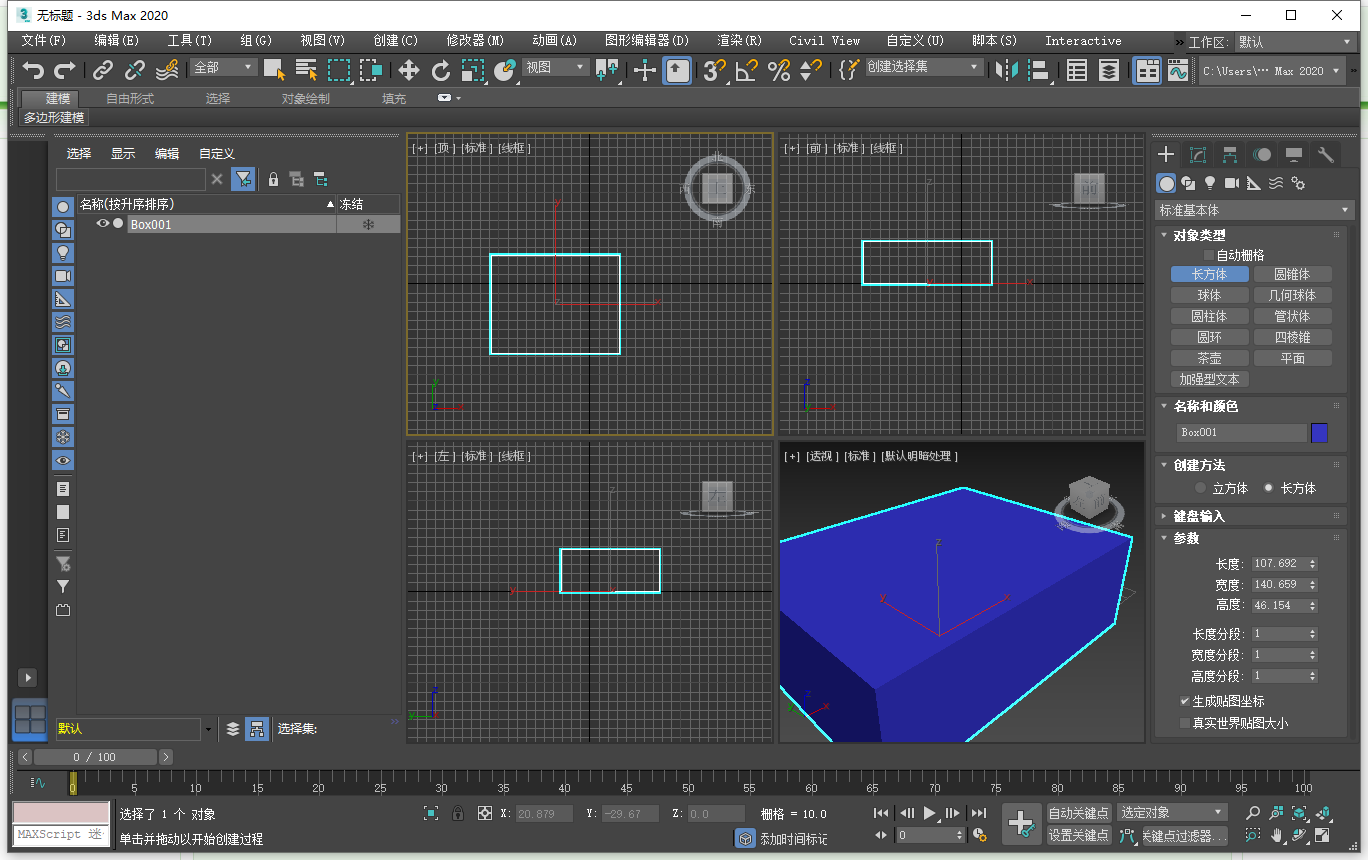Open the 标准基本体 dropdown
Screen dimensions: 1368x860
(x=1255, y=210)
